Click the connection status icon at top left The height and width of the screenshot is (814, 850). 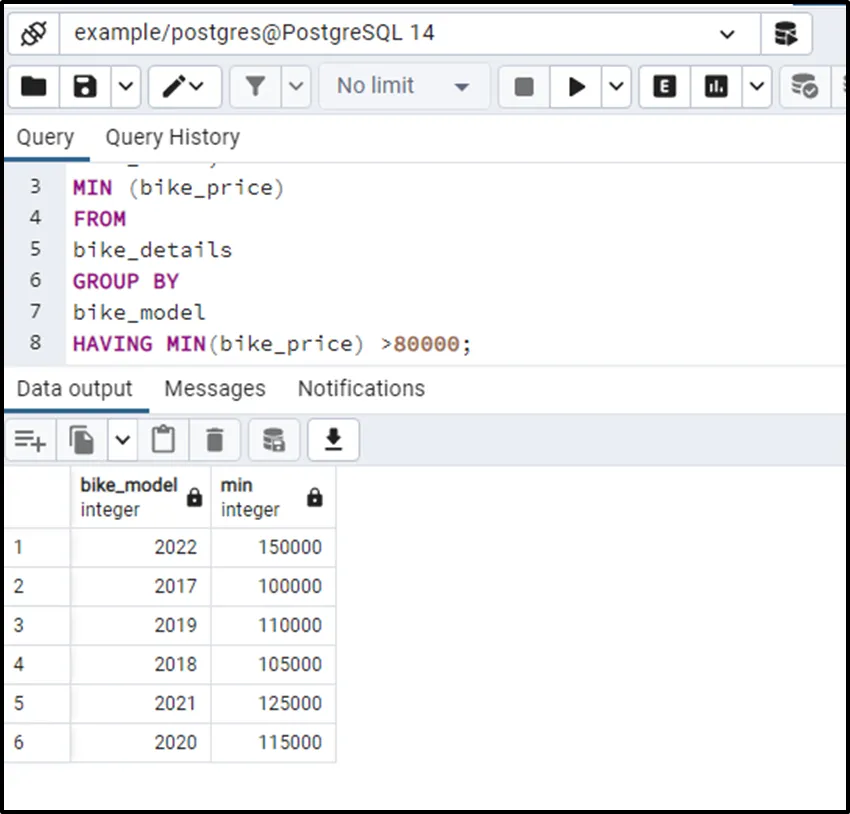tap(34, 33)
